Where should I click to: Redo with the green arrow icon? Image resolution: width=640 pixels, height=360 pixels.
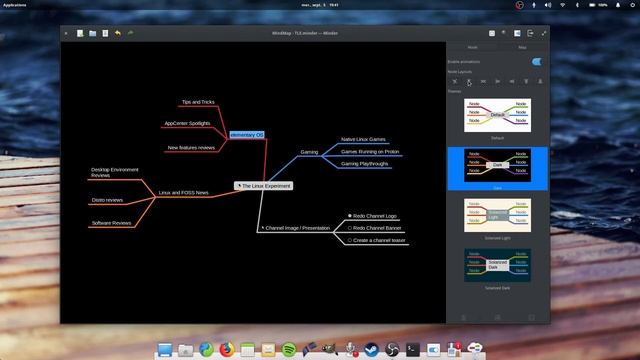pos(130,33)
